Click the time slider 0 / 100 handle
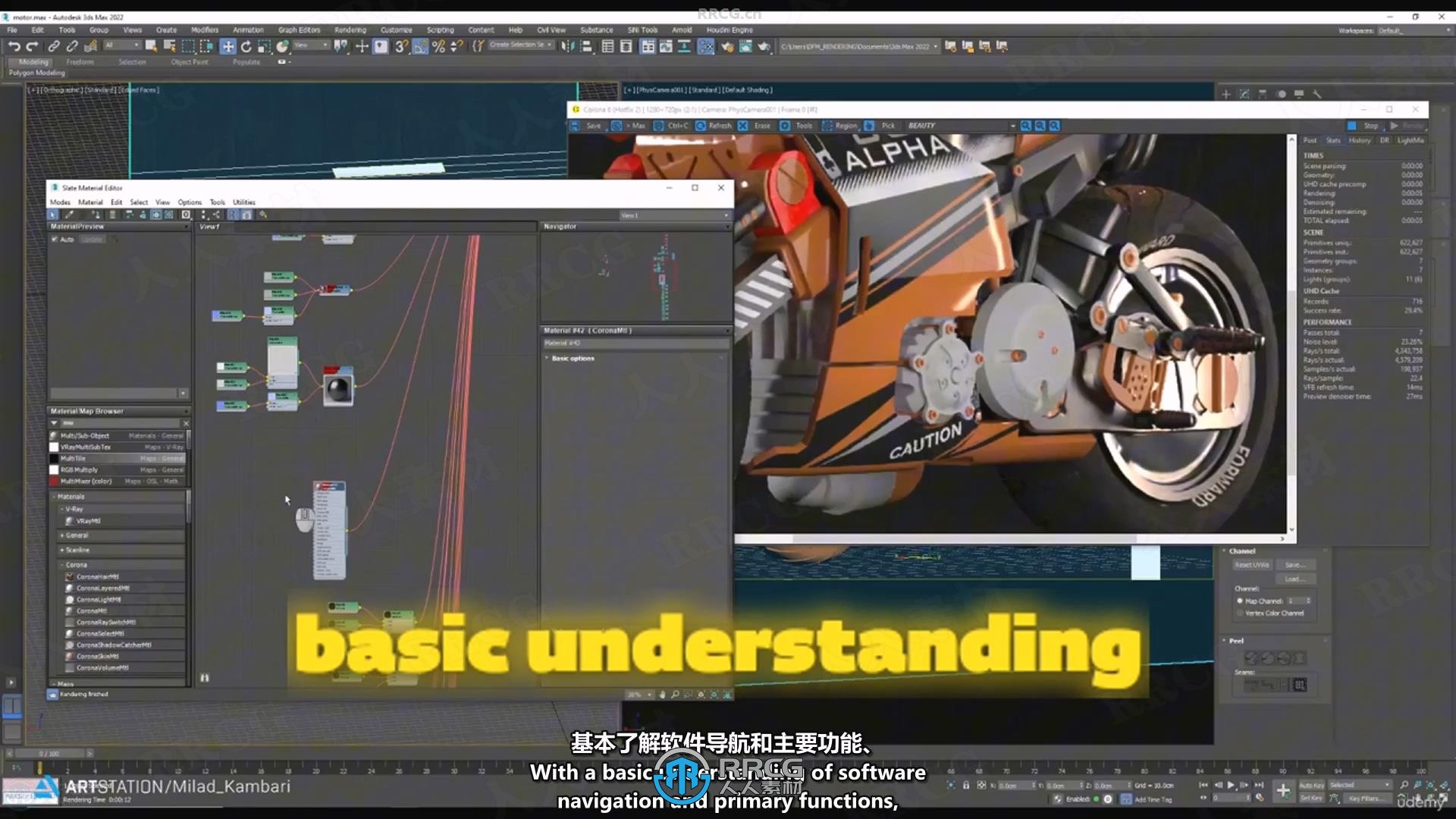1456x819 pixels. point(49,754)
